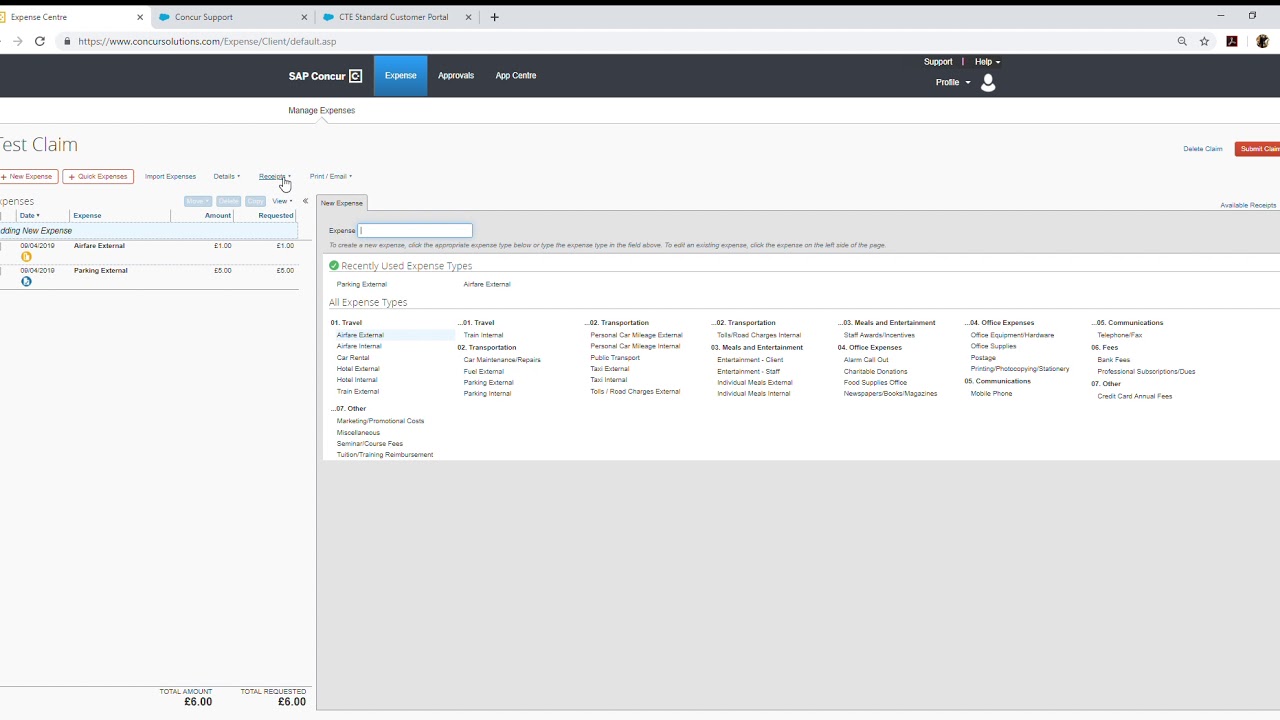
Task: Open the Help dropdown menu
Action: [987, 62]
